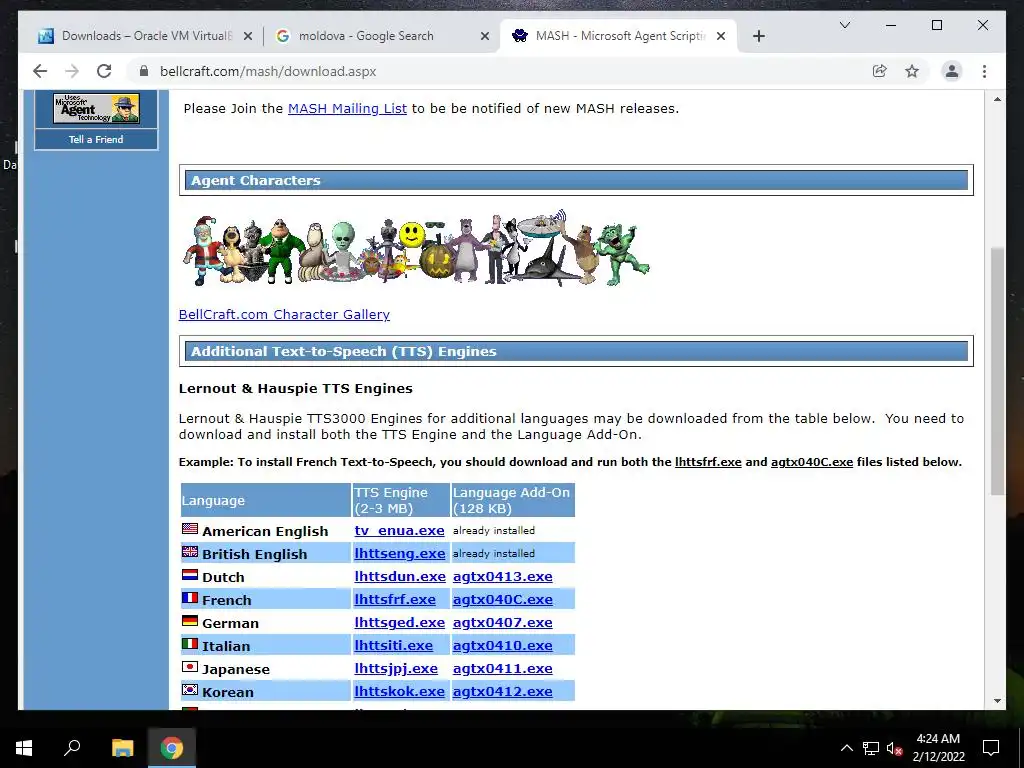This screenshot has width=1024, height=768.
Task: Click the muted volume tray icon
Action: coord(894,748)
